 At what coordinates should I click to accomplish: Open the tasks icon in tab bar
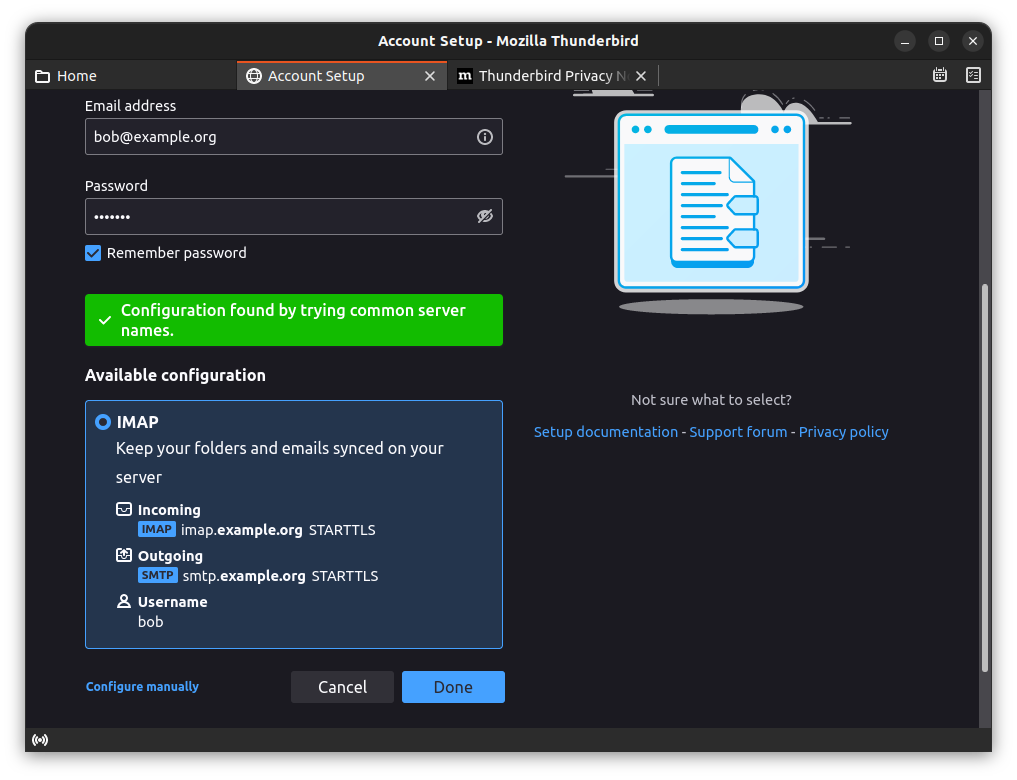pyautogui.click(x=973, y=75)
